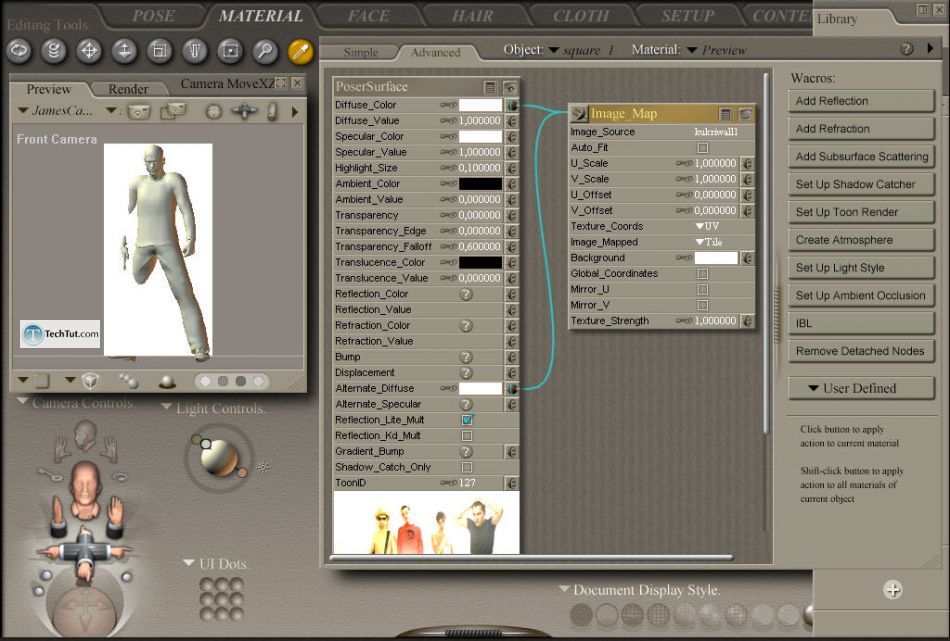
Task: Expand the User Defined wacros dropdown
Action: [860, 388]
